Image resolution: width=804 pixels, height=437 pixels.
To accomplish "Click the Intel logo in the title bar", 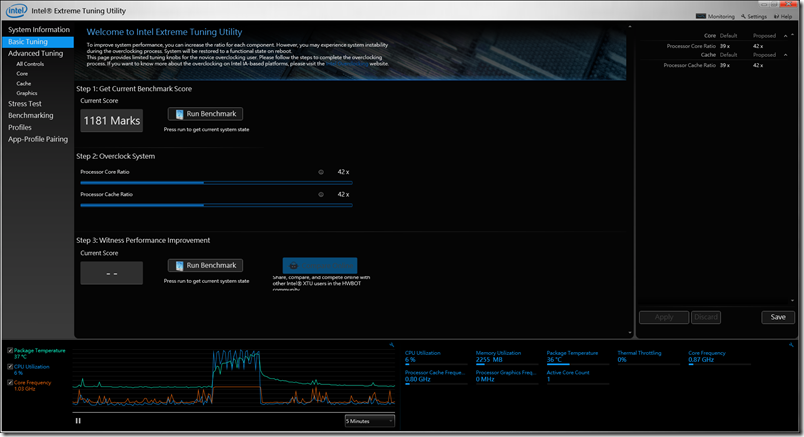I will click(x=16, y=10).
